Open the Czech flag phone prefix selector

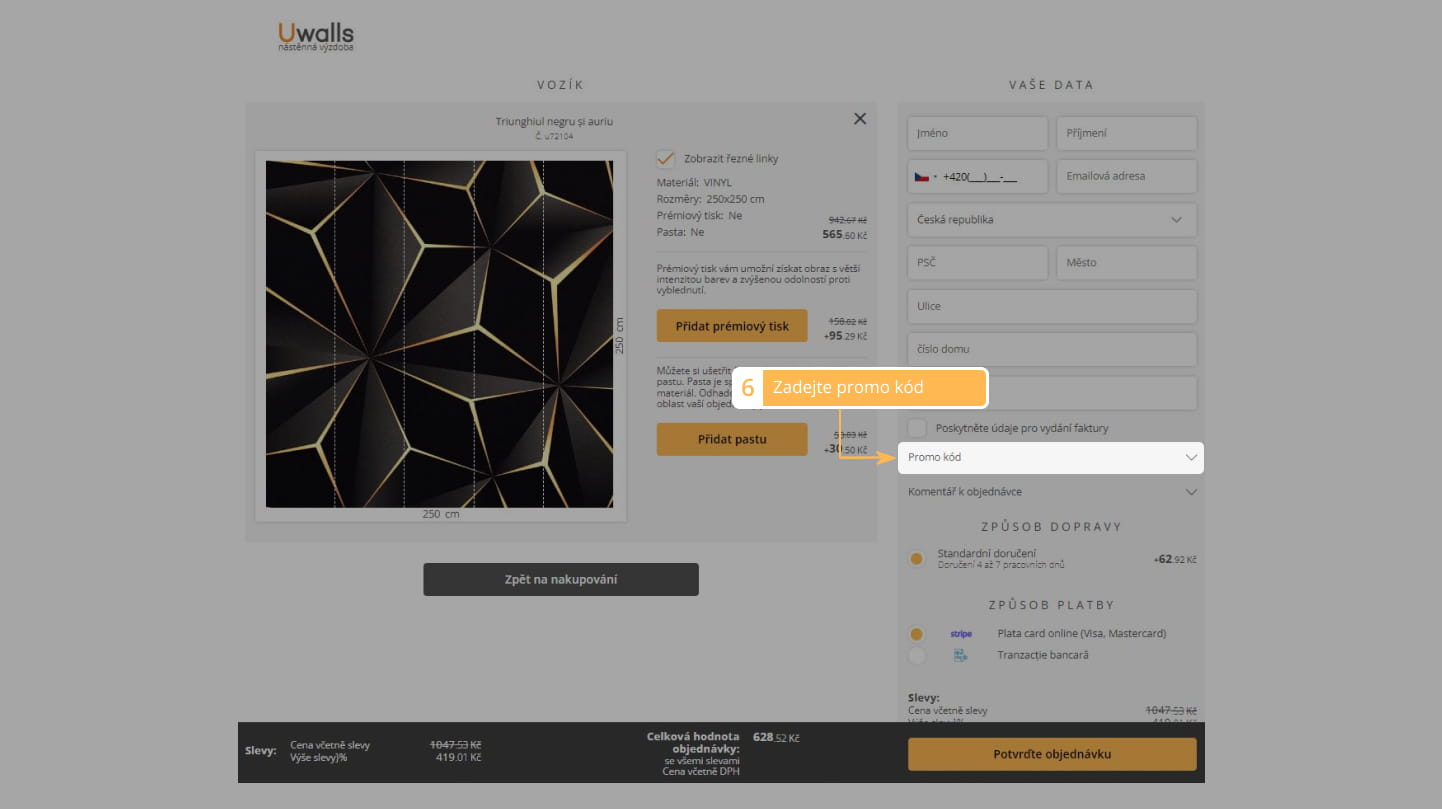tap(925, 177)
